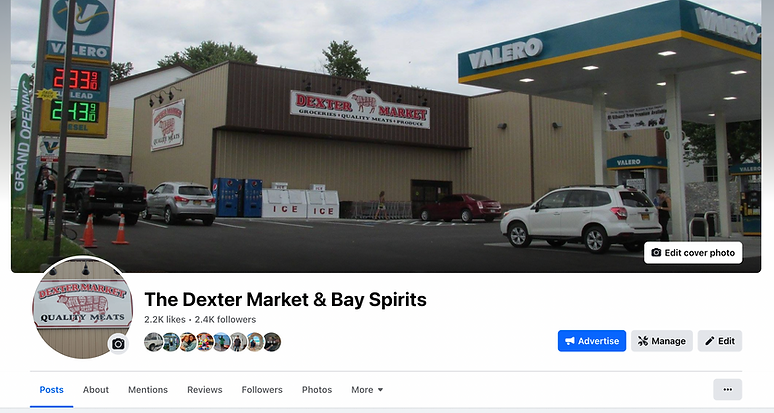Go to the Reviews tab
The height and width of the screenshot is (413, 774).
tap(205, 390)
